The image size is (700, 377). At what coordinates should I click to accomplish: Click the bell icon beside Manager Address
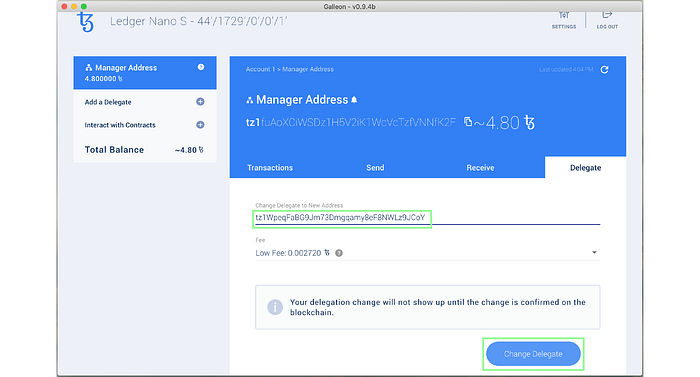pos(354,100)
